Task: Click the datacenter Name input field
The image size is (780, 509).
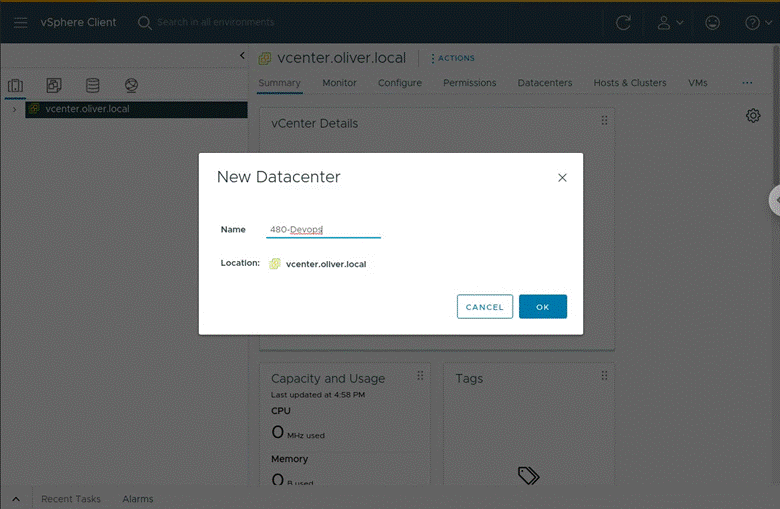Action: point(323,229)
